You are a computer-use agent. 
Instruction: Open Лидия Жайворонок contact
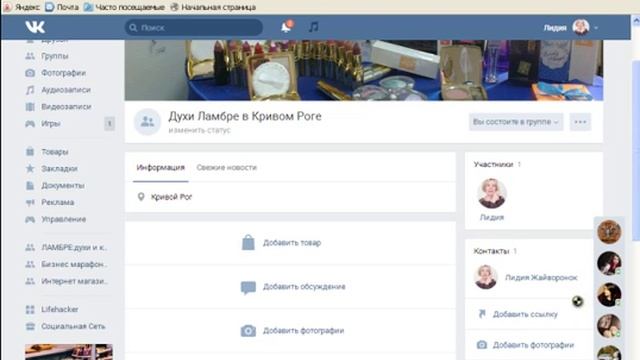[541, 278]
